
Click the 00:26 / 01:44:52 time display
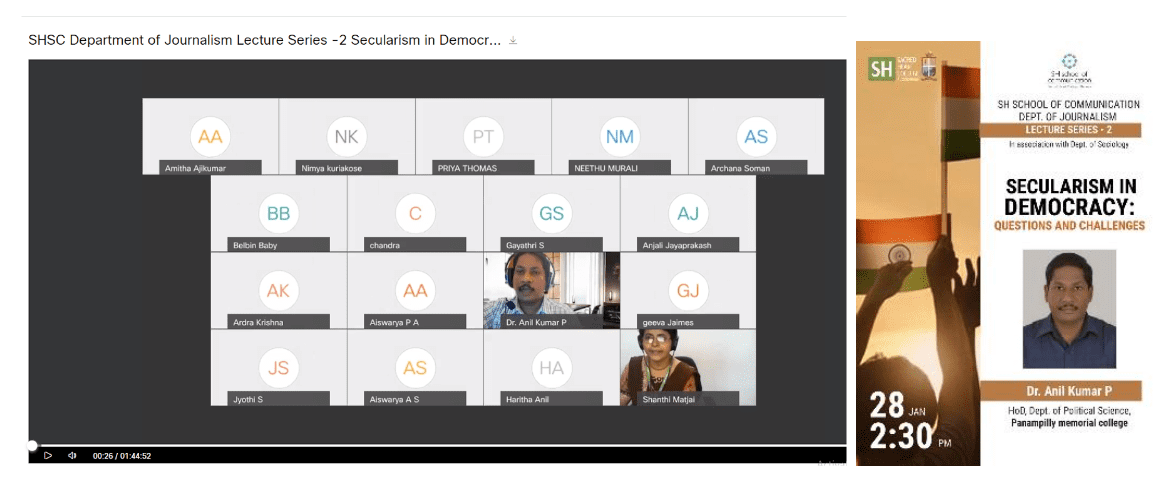point(122,456)
